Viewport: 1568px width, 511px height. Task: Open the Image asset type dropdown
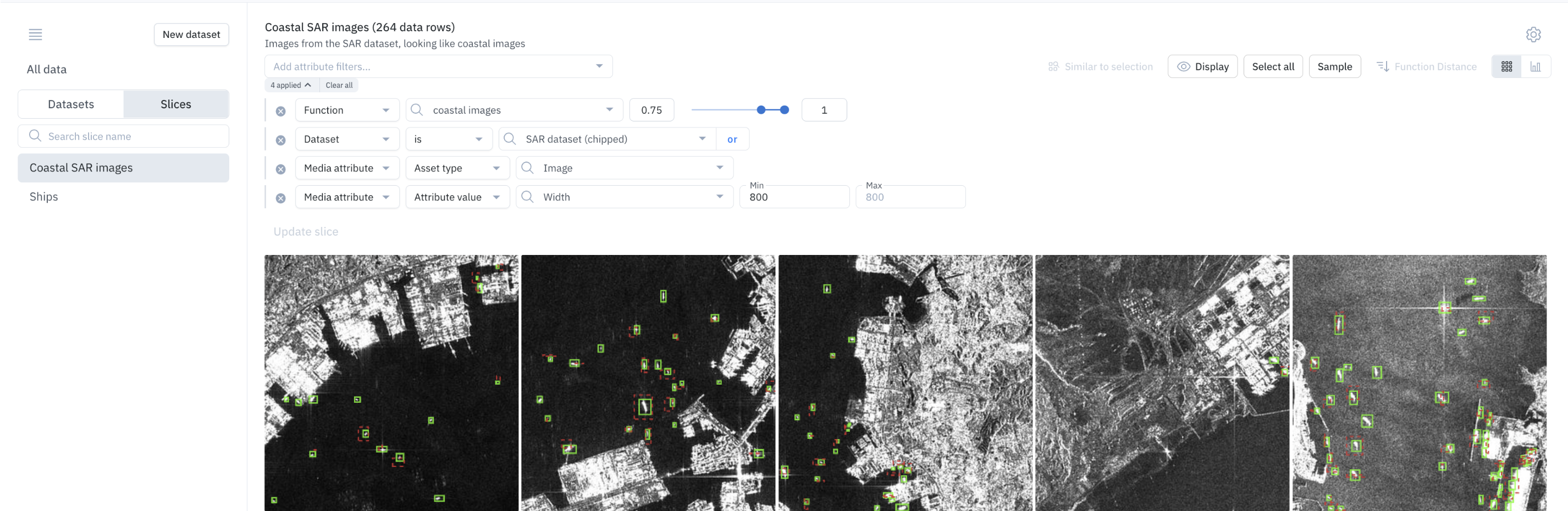(x=625, y=168)
